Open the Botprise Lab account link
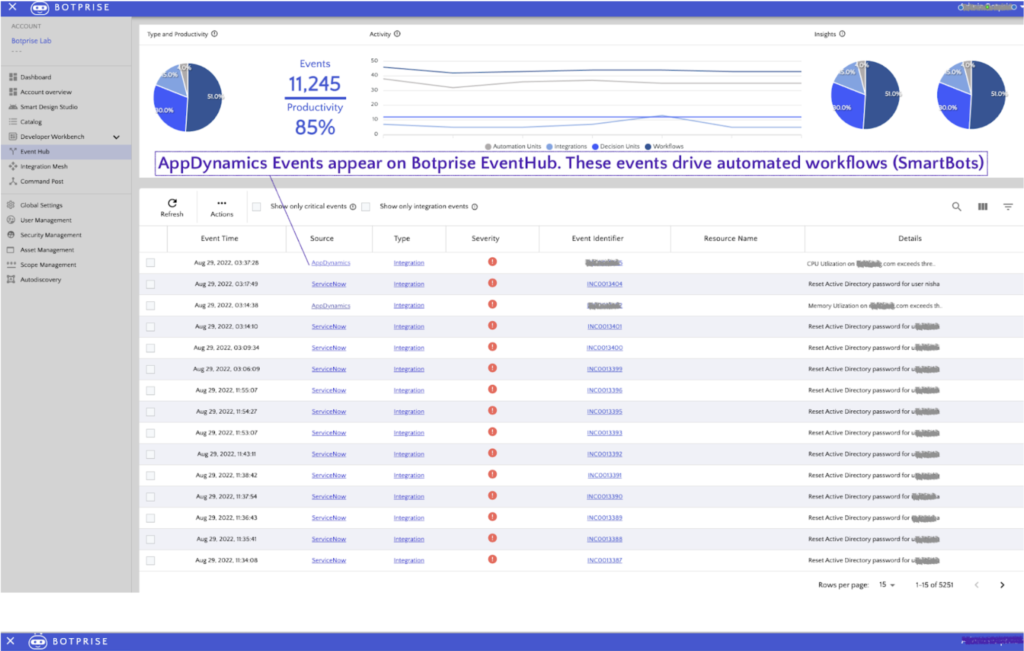This screenshot has width=1024, height=651. tap(31, 40)
